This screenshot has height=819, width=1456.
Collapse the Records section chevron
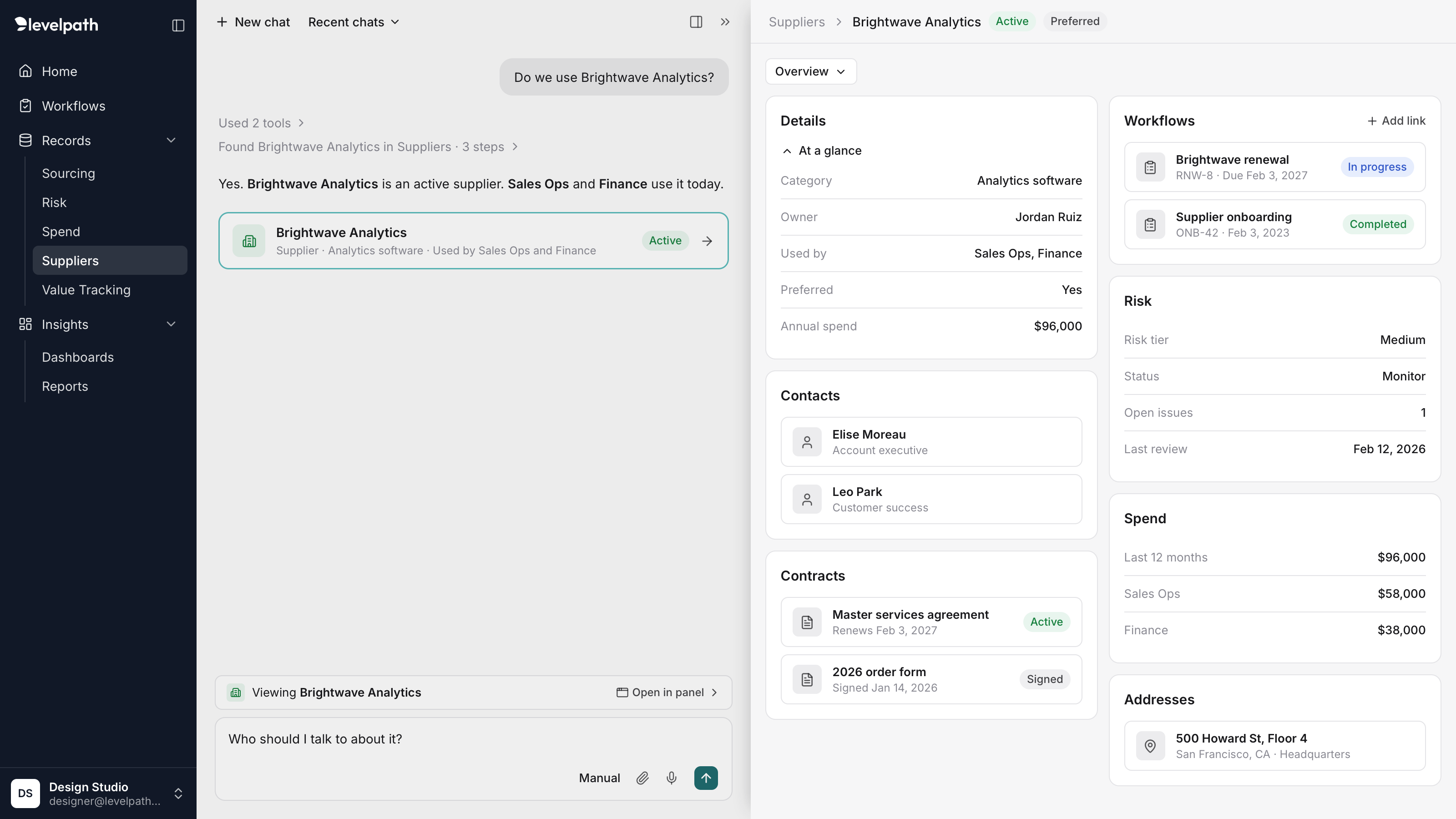click(x=171, y=140)
